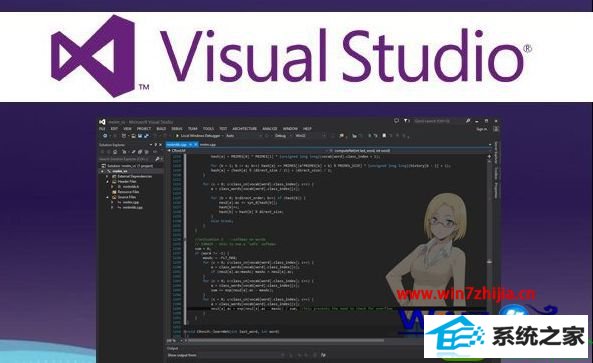Viewport: 593px width, 363px height.
Task: Open the HELP menu
Action: 307,129
